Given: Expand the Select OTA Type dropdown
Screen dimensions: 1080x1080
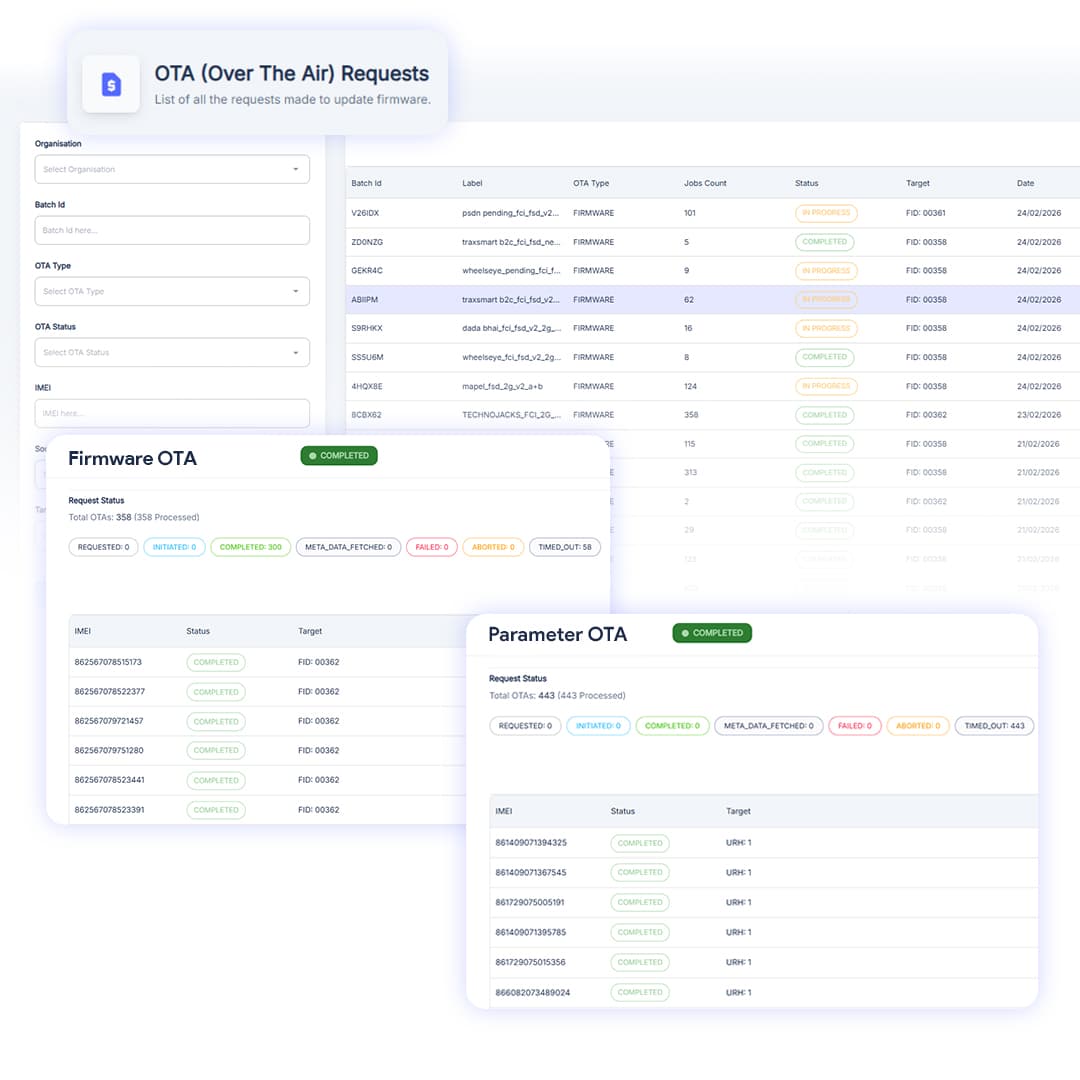Looking at the screenshot, I should 172,291.
